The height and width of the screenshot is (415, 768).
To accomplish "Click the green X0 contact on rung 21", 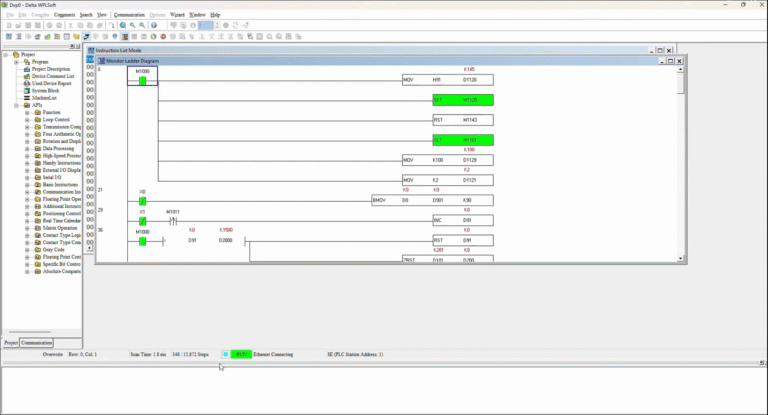I will point(143,201).
